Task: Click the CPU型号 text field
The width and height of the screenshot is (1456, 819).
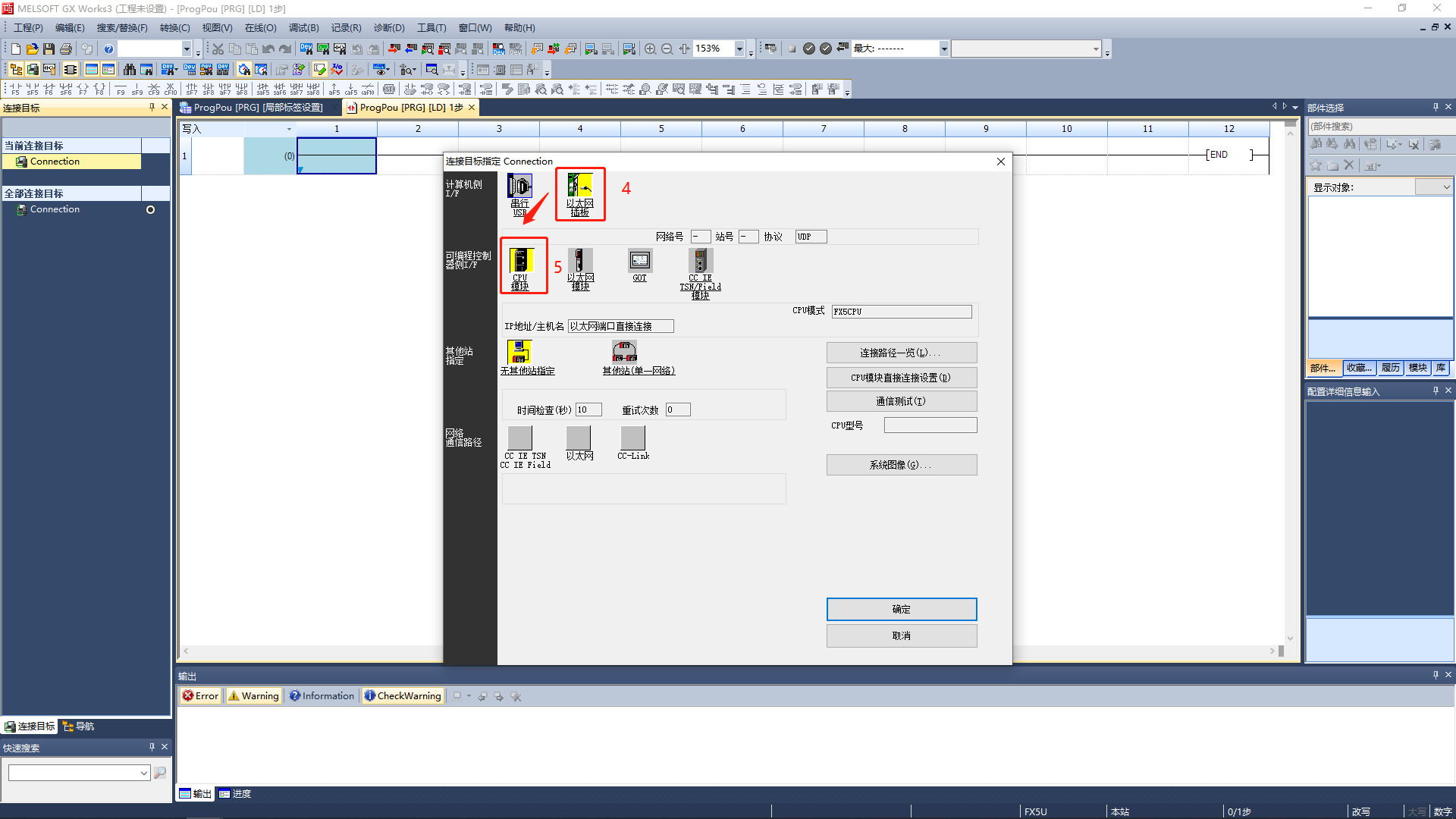Action: (930, 425)
